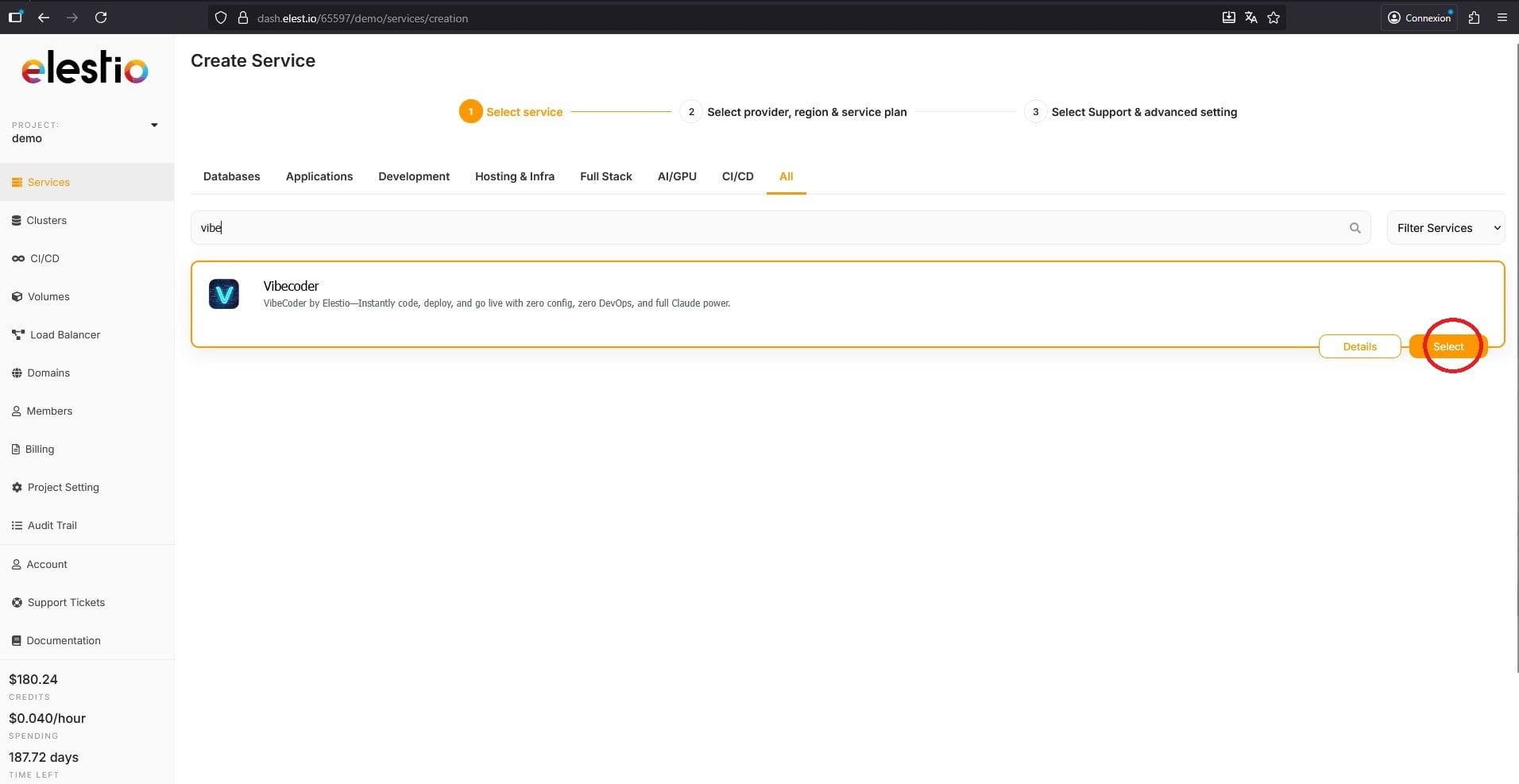Open Project Setting gear item
1519x784 pixels.
pyautogui.click(x=63, y=487)
